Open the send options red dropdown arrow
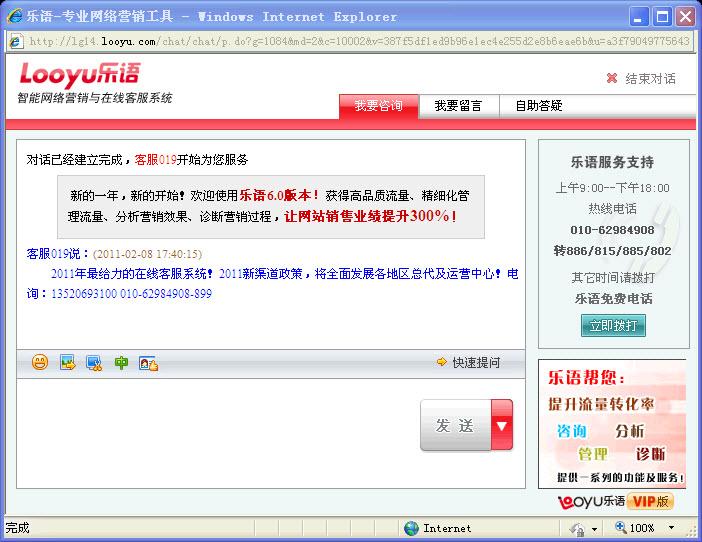Image resolution: width=702 pixels, height=542 pixels. (x=502, y=425)
